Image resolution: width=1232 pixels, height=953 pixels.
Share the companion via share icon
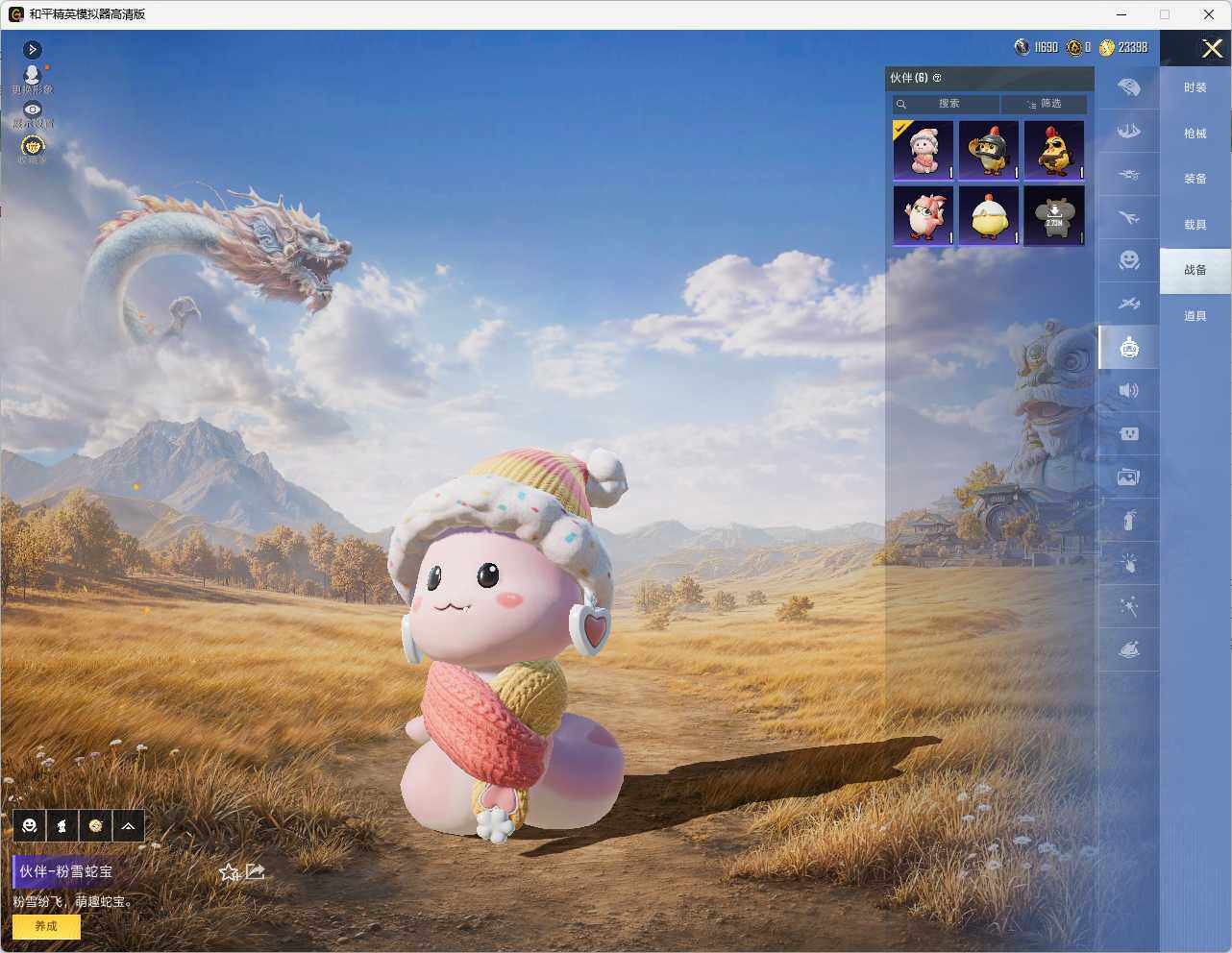click(255, 871)
